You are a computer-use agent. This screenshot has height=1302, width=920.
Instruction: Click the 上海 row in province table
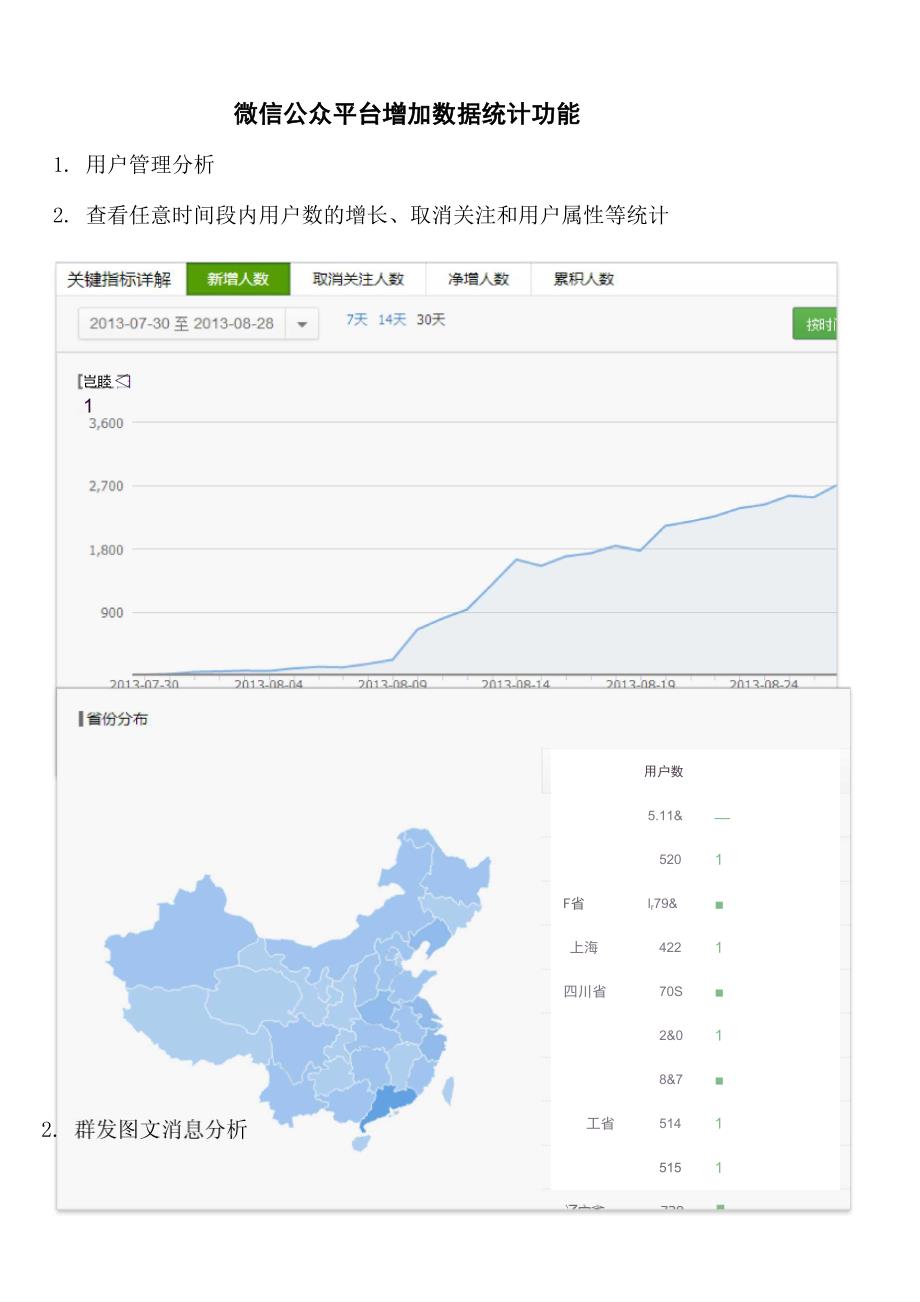pyautogui.click(x=584, y=948)
